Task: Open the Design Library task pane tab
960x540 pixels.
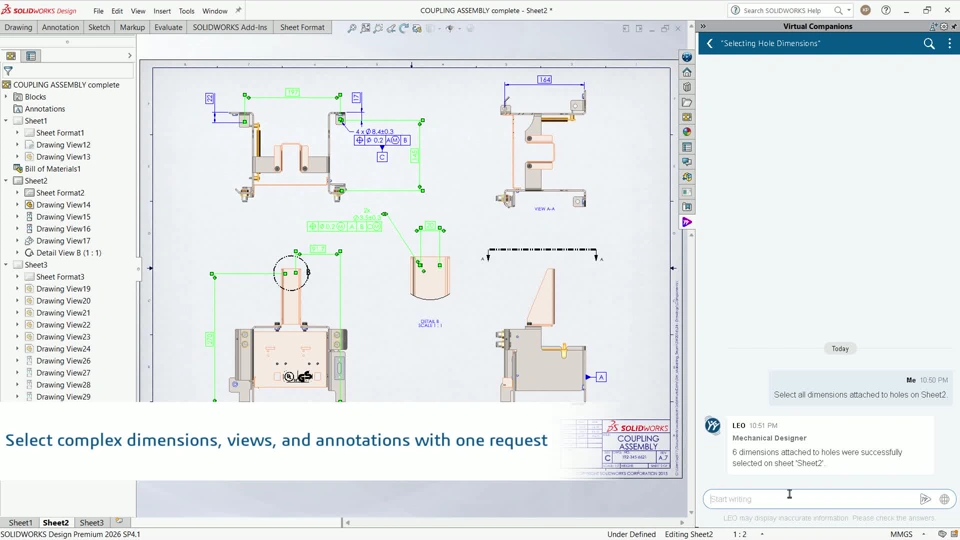Action: point(687,87)
